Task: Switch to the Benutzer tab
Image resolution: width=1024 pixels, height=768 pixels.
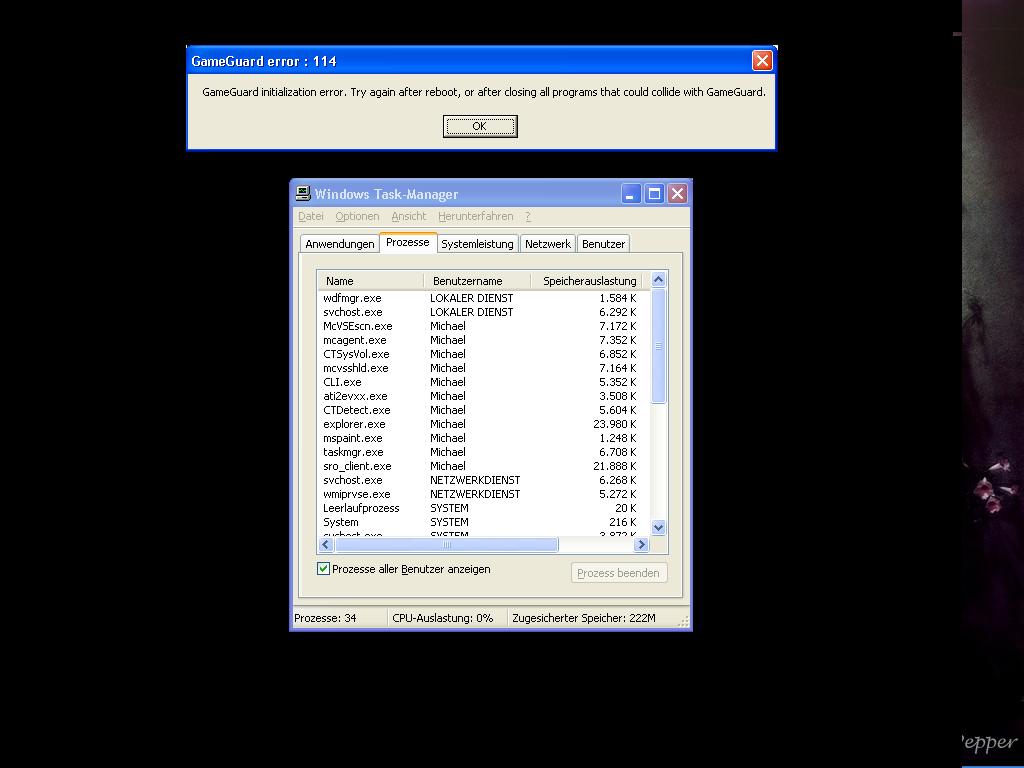Action: coord(603,244)
